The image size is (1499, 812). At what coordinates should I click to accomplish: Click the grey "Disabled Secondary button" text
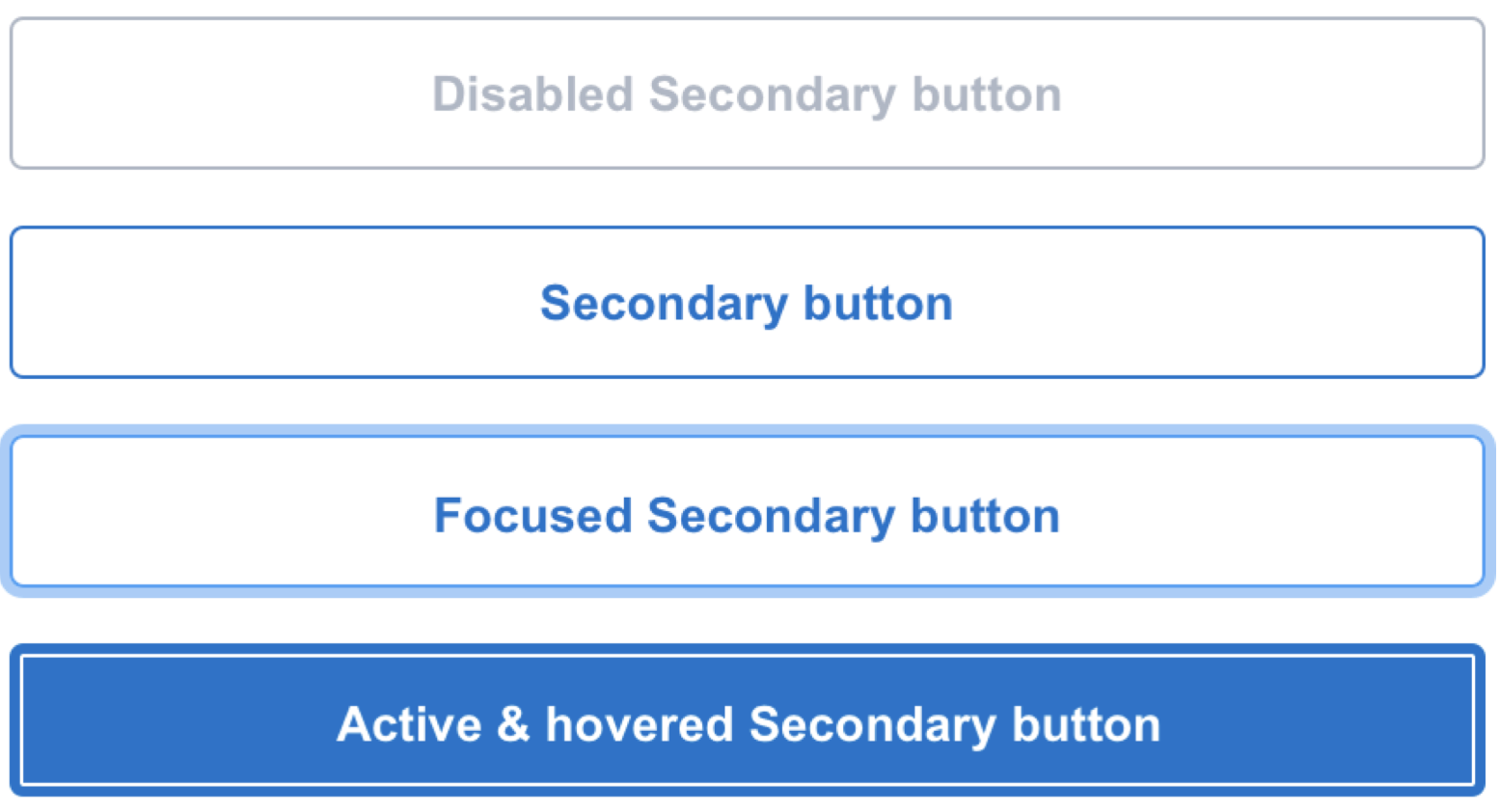point(747,95)
